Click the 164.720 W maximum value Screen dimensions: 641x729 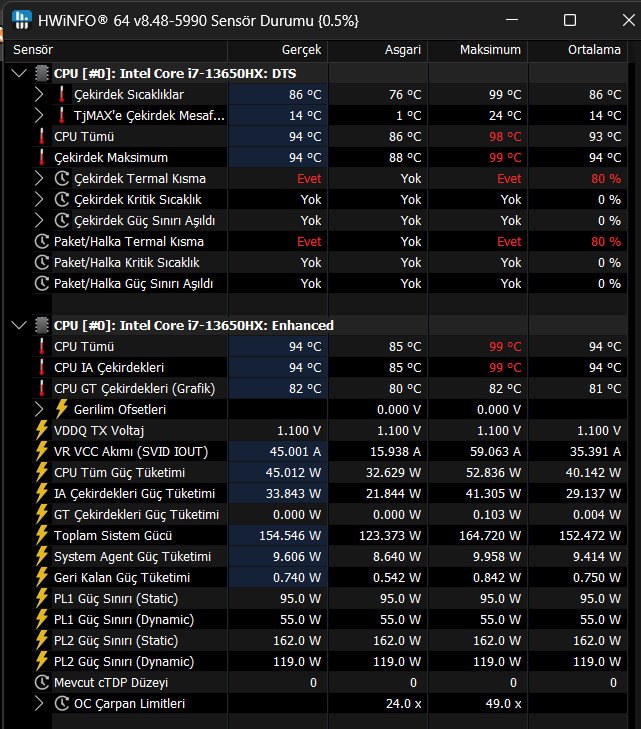490,536
